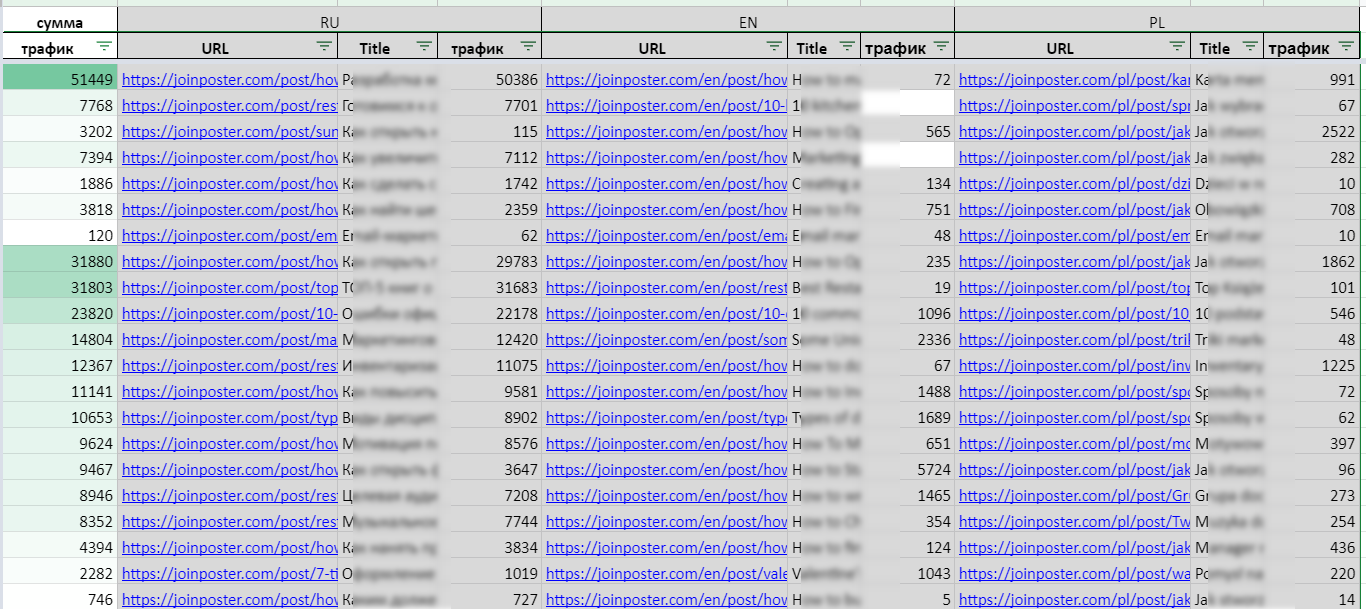Screen dimensions: 1366x609
Task: Open the filter on the RU трафик column
Action: click(x=528, y=46)
